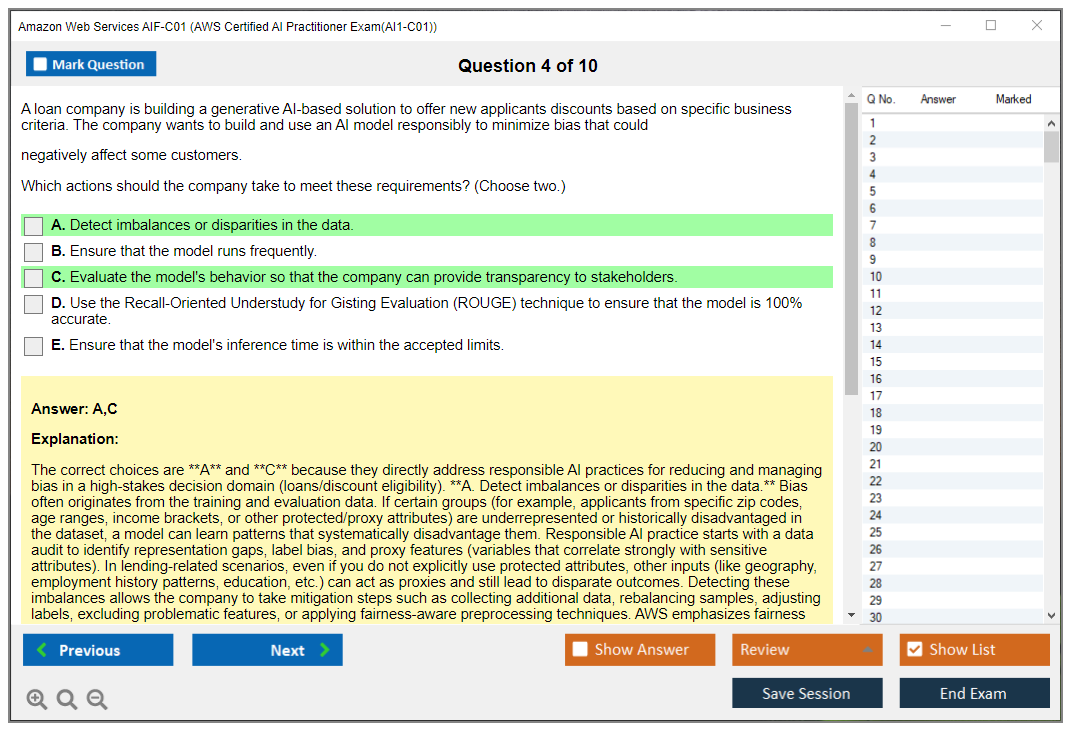This screenshot has height=735, width=1075.
Task: Click the green left arrow on Previous
Action: coord(42,650)
